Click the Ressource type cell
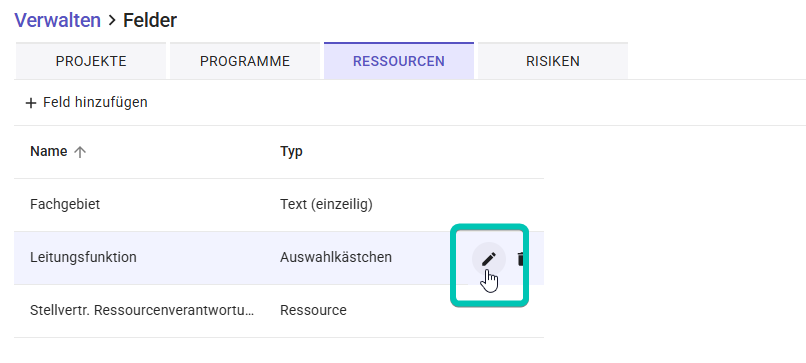Viewport: 806px width, 363px height. coord(313,311)
